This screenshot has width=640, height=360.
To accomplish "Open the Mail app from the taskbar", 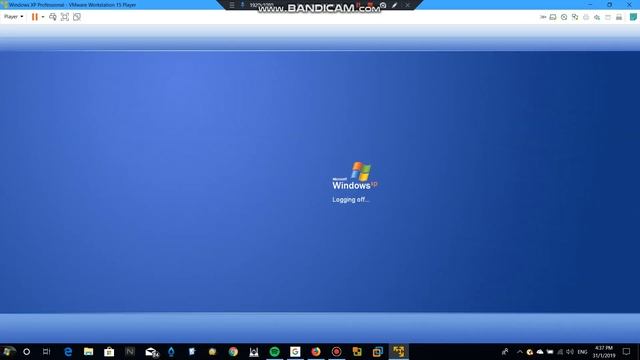I will click(151, 351).
